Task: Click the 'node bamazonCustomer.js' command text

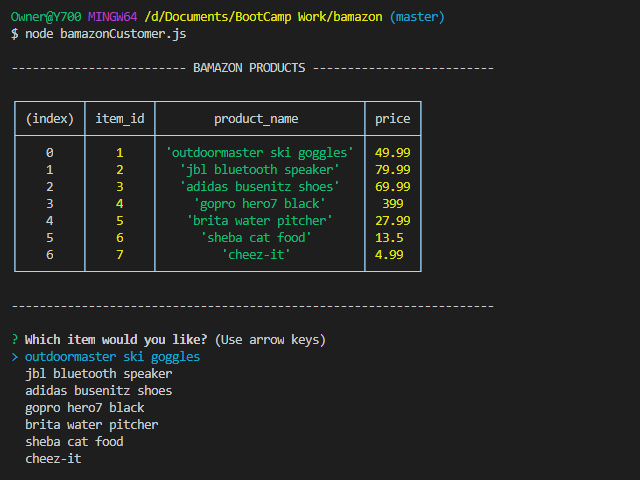Action: pyautogui.click(x=105, y=34)
